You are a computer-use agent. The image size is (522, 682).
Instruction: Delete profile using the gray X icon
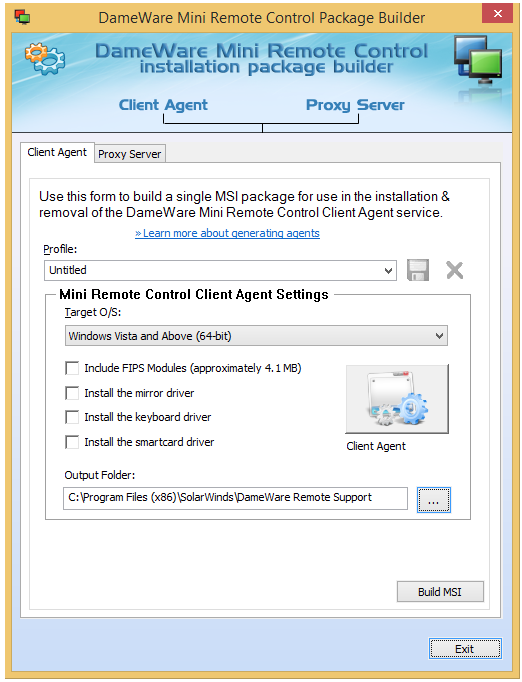[x=455, y=270]
